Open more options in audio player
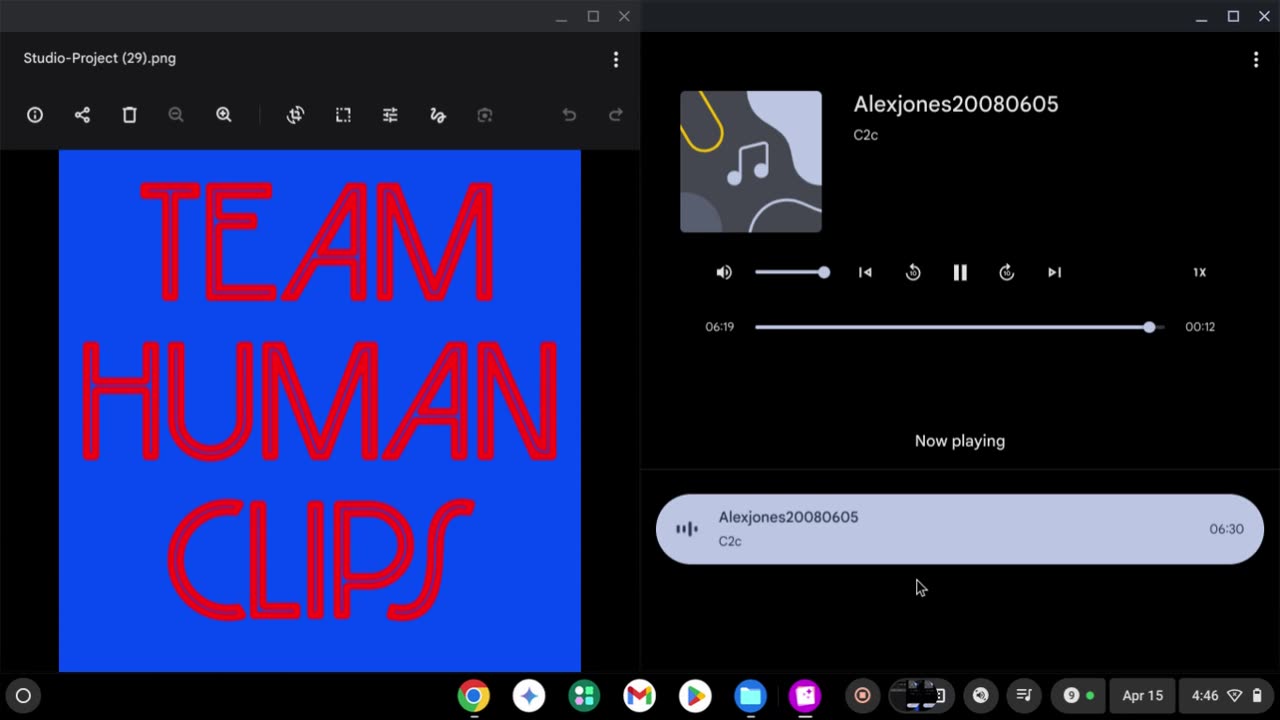Viewport: 1280px width, 720px height. pyautogui.click(x=1256, y=60)
